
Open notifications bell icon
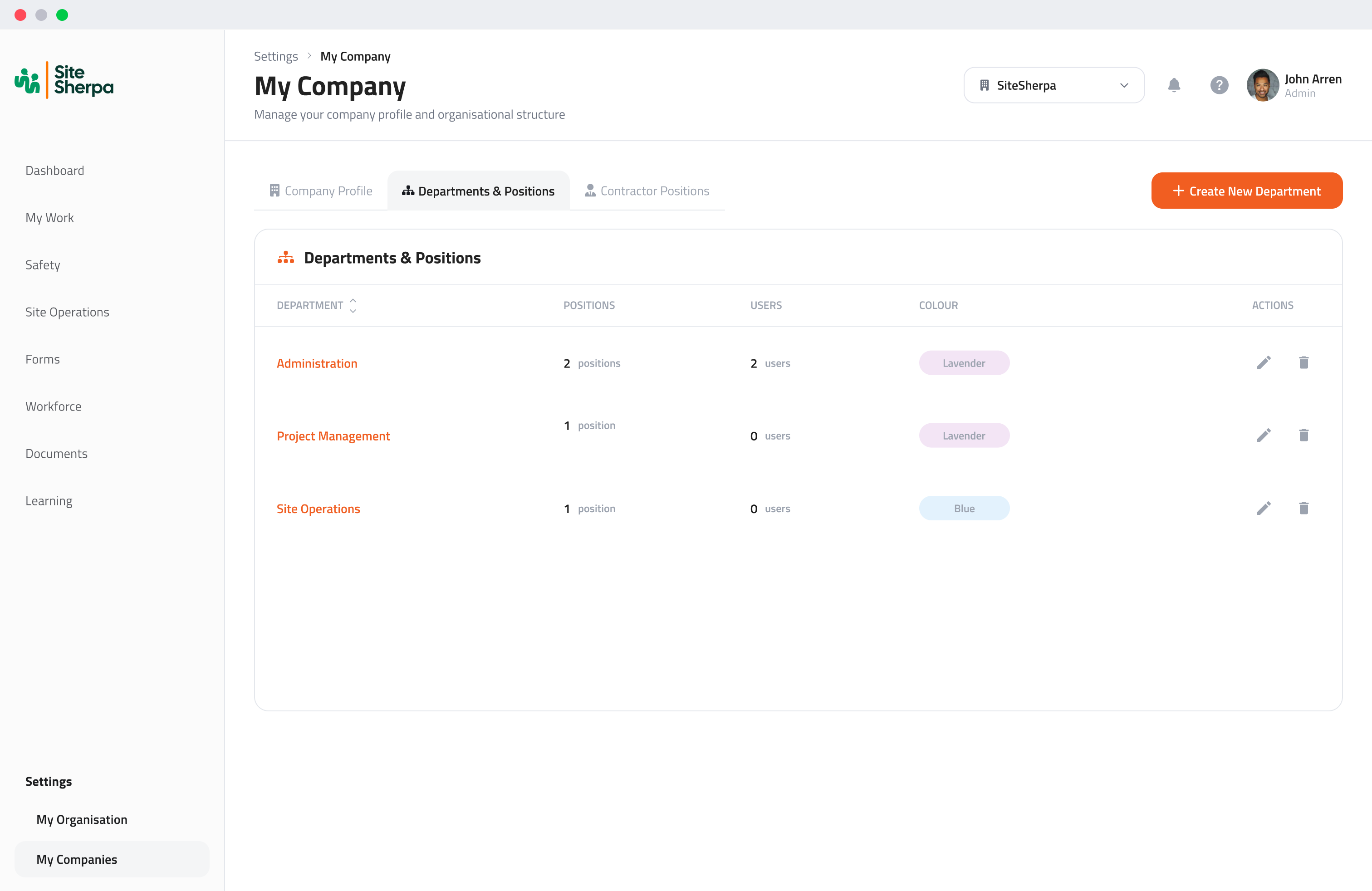pyautogui.click(x=1174, y=85)
